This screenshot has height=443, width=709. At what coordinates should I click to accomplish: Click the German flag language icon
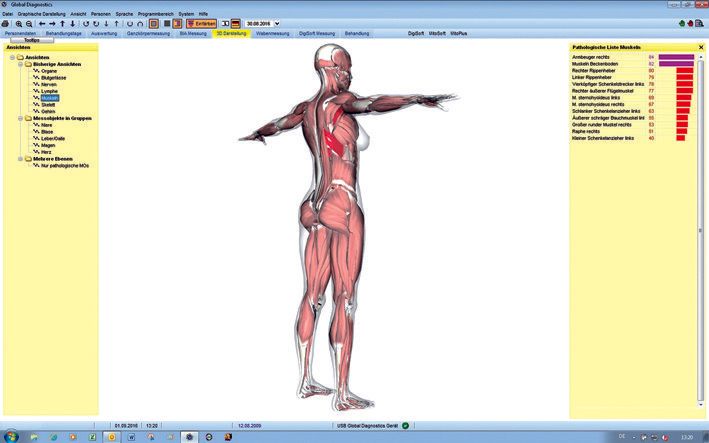pos(235,23)
